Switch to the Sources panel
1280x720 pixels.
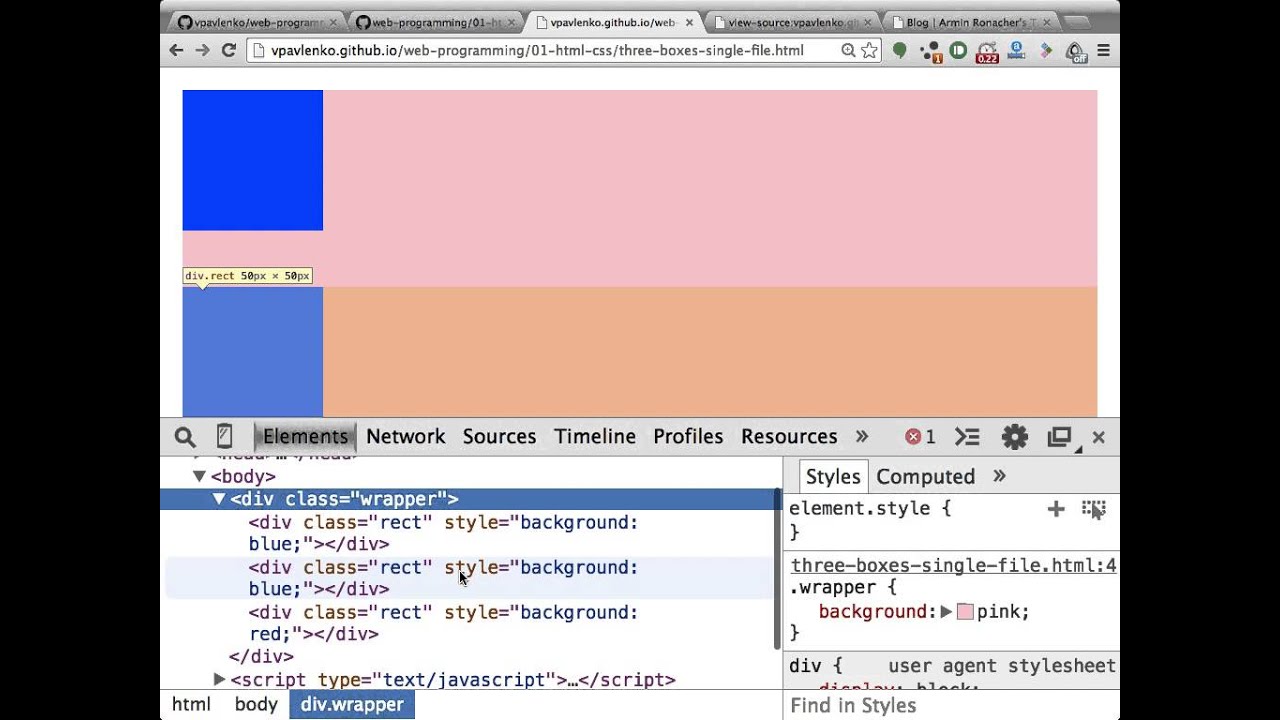pos(499,437)
